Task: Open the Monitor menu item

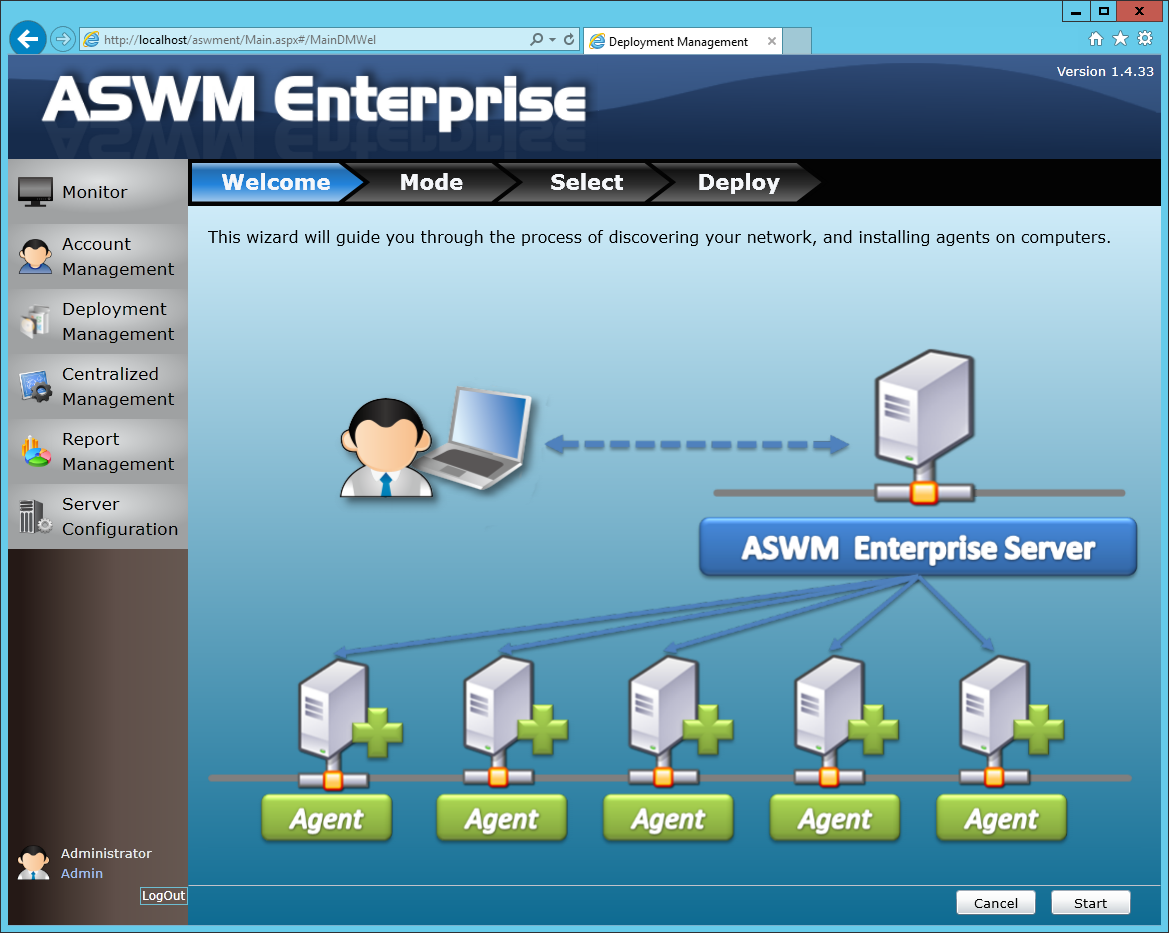Action: [98, 192]
